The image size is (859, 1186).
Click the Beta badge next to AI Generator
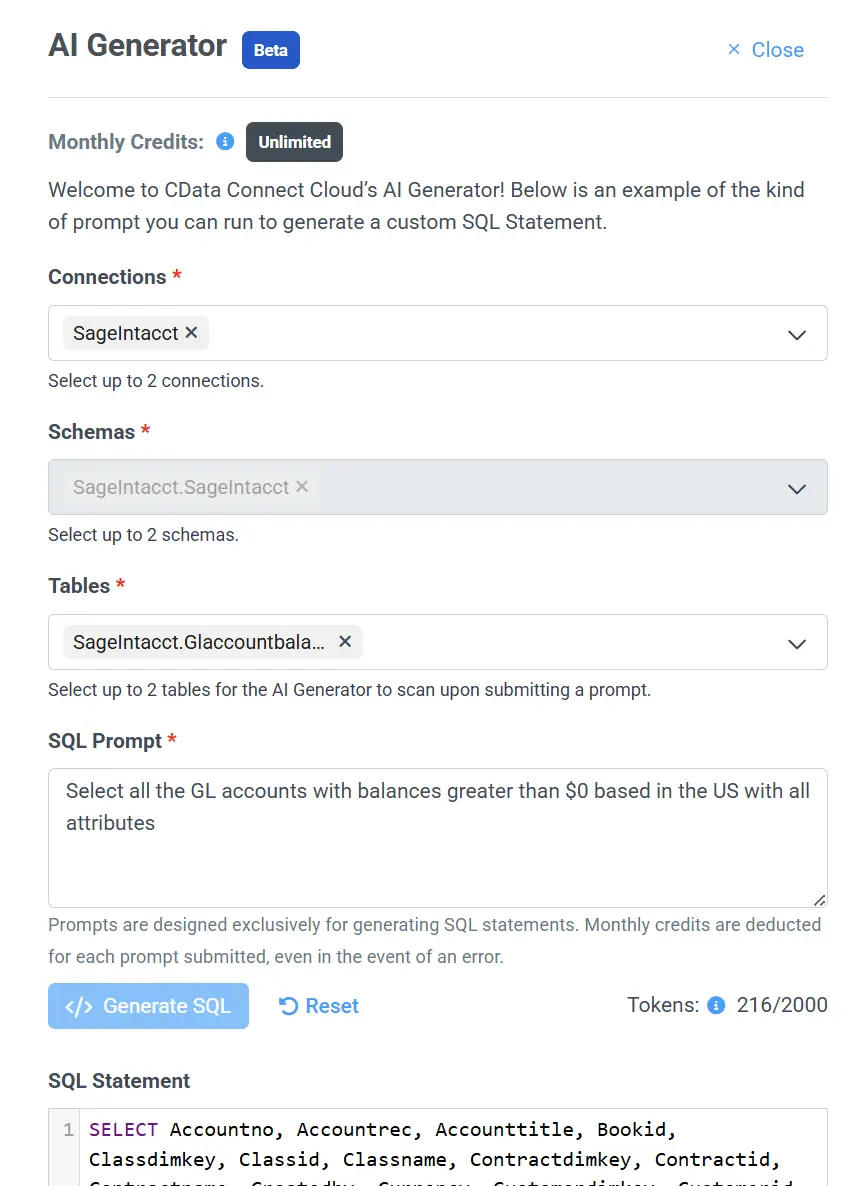click(270, 49)
